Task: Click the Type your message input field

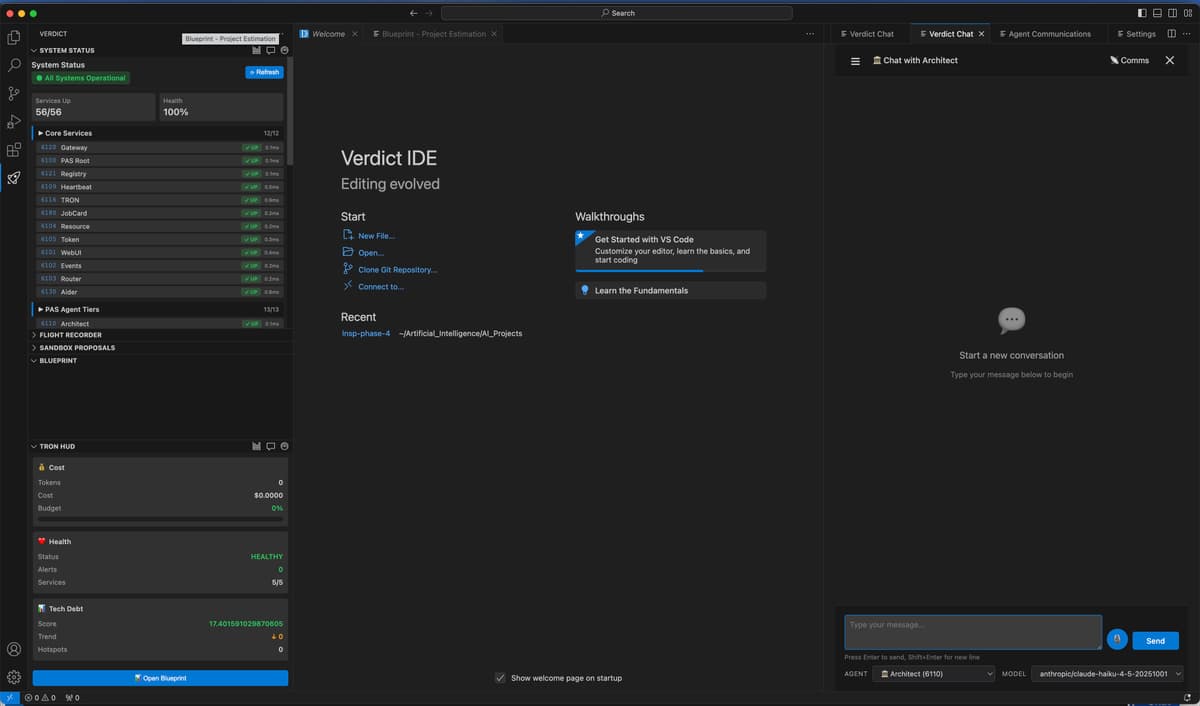Action: [x=972, y=632]
